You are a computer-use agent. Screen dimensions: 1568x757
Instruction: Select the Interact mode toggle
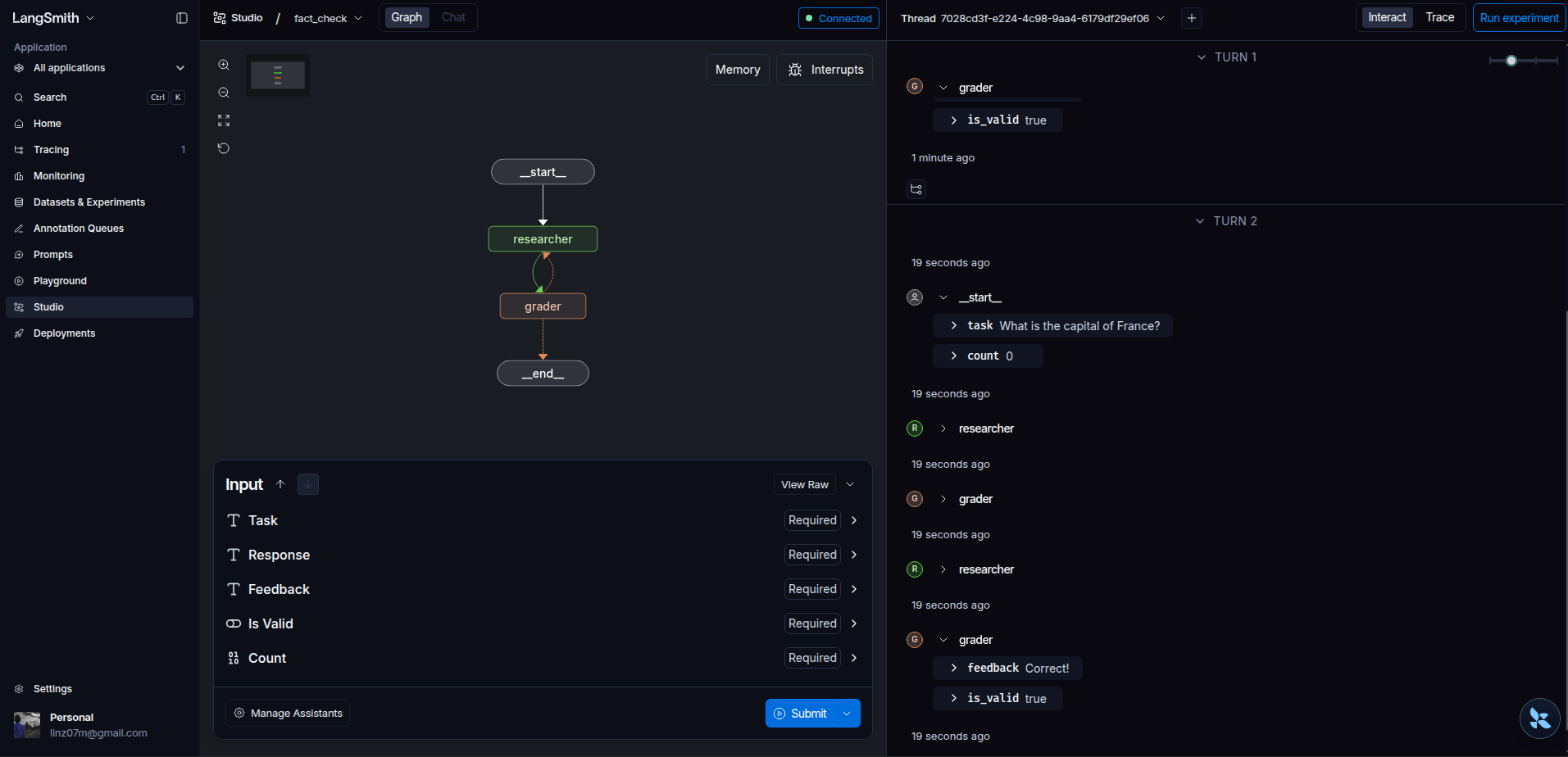pos(1387,17)
